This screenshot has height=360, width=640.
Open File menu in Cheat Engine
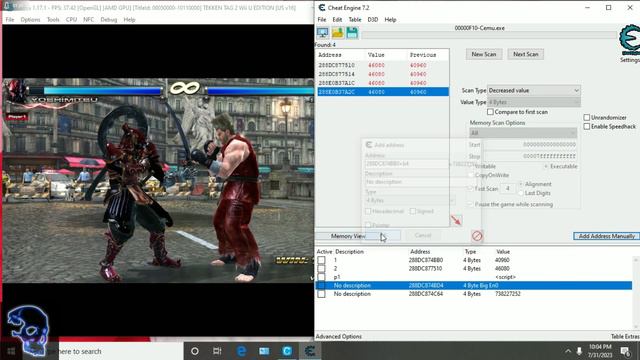tap(322, 20)
